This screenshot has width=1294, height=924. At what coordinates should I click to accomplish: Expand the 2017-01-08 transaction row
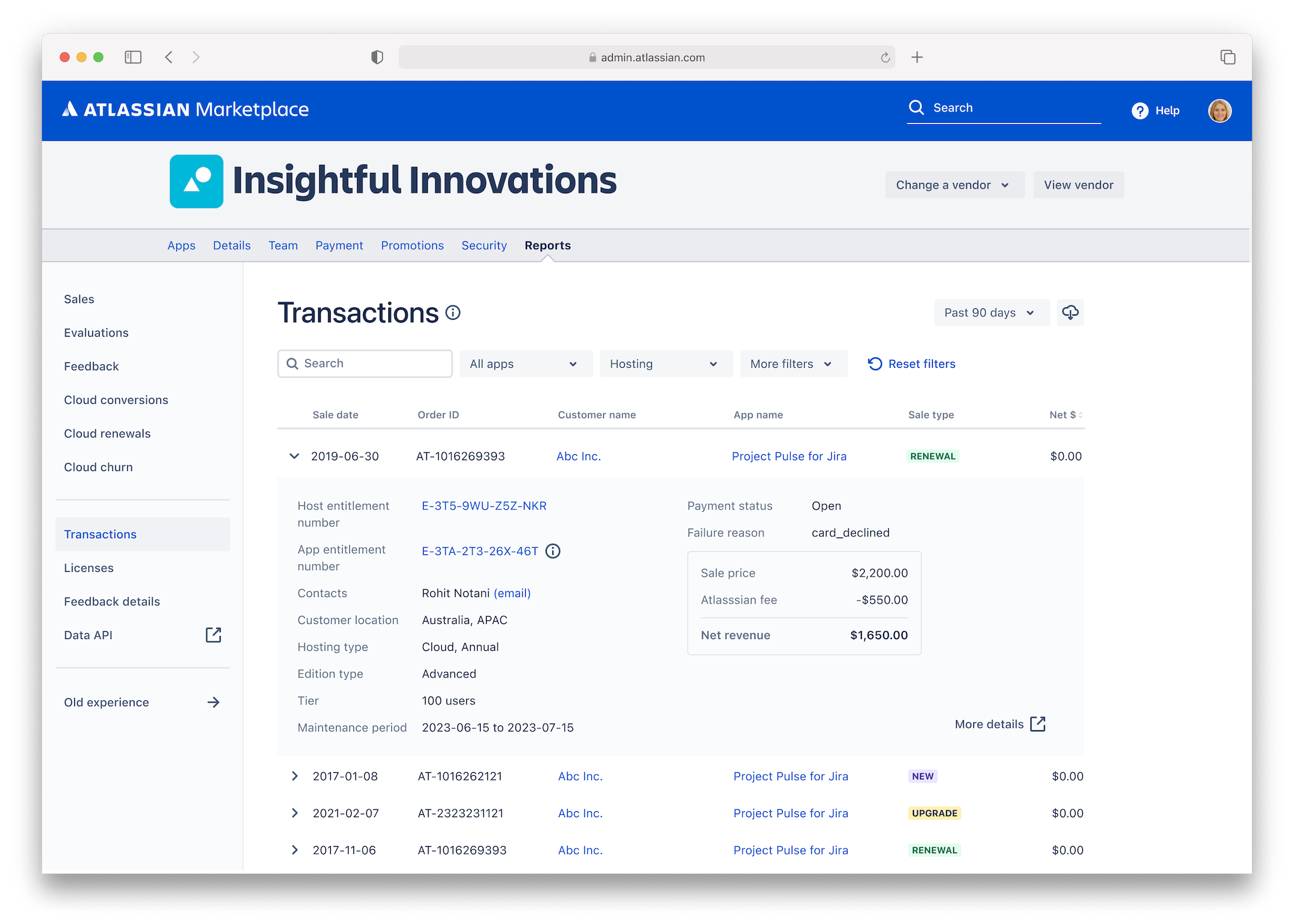pos(295,776)
